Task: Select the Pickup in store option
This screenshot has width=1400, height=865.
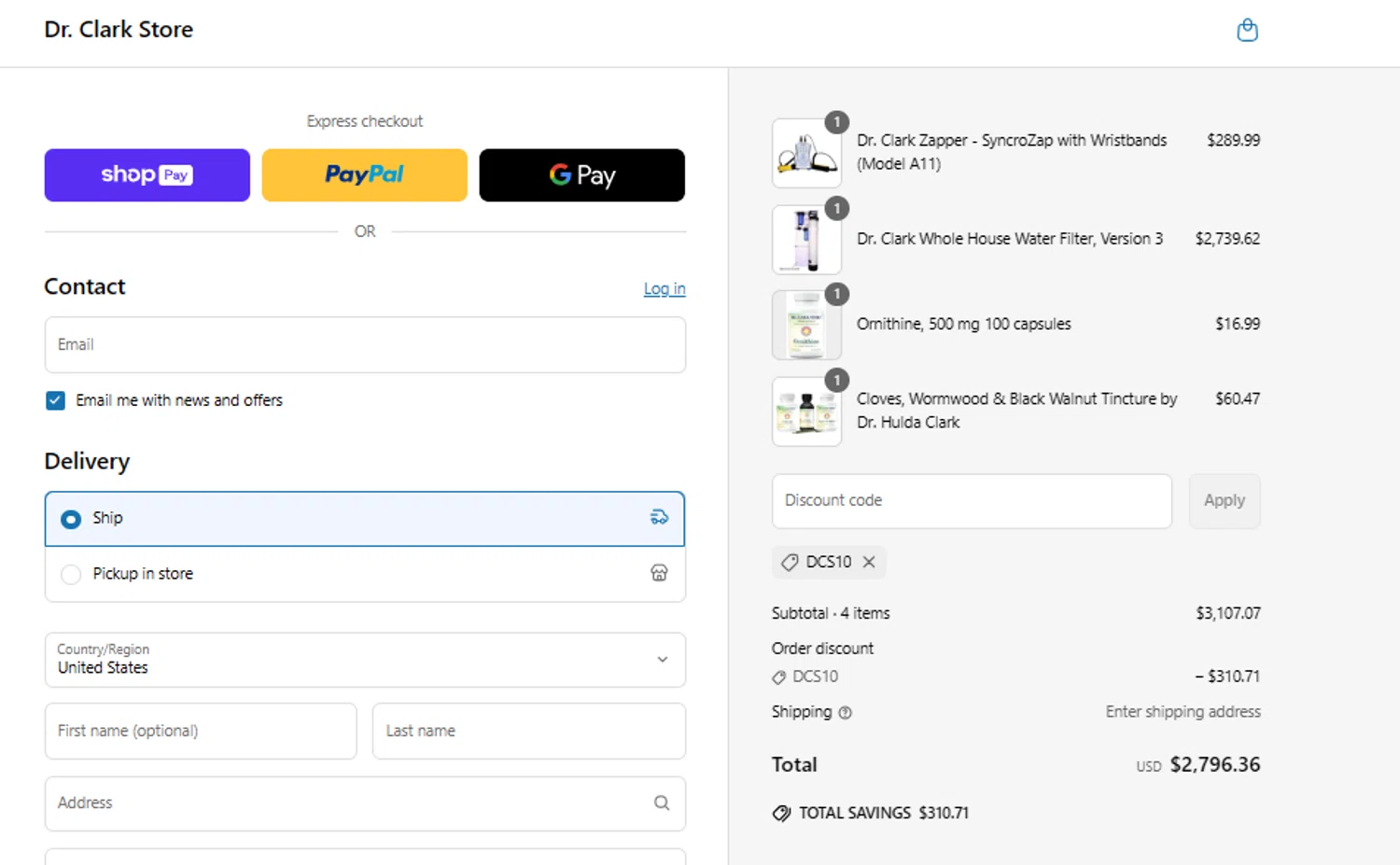Action: (x=365, y=574)
